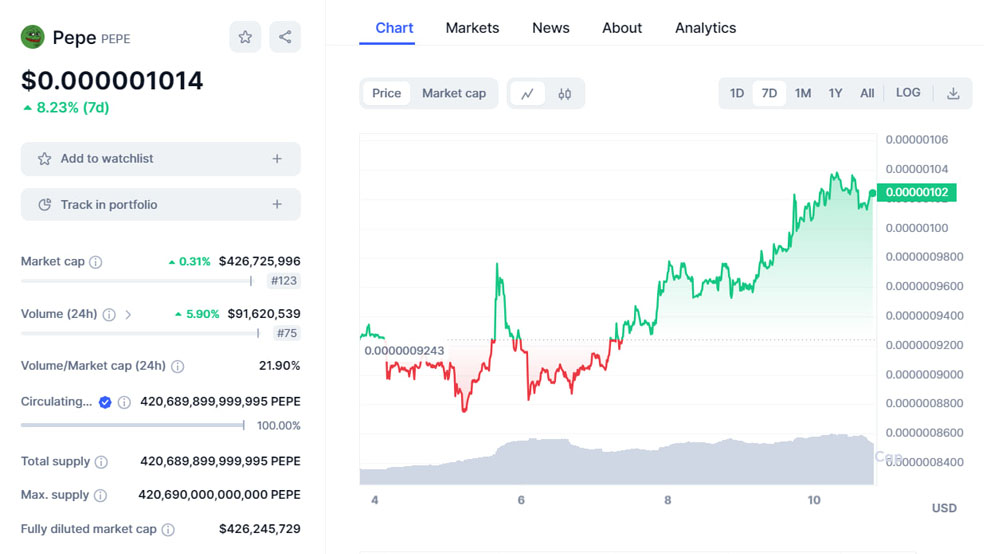Switch to line chart view icon
Image resolution: width=984 pixels, height=554 pixels.
coord(527,94)
